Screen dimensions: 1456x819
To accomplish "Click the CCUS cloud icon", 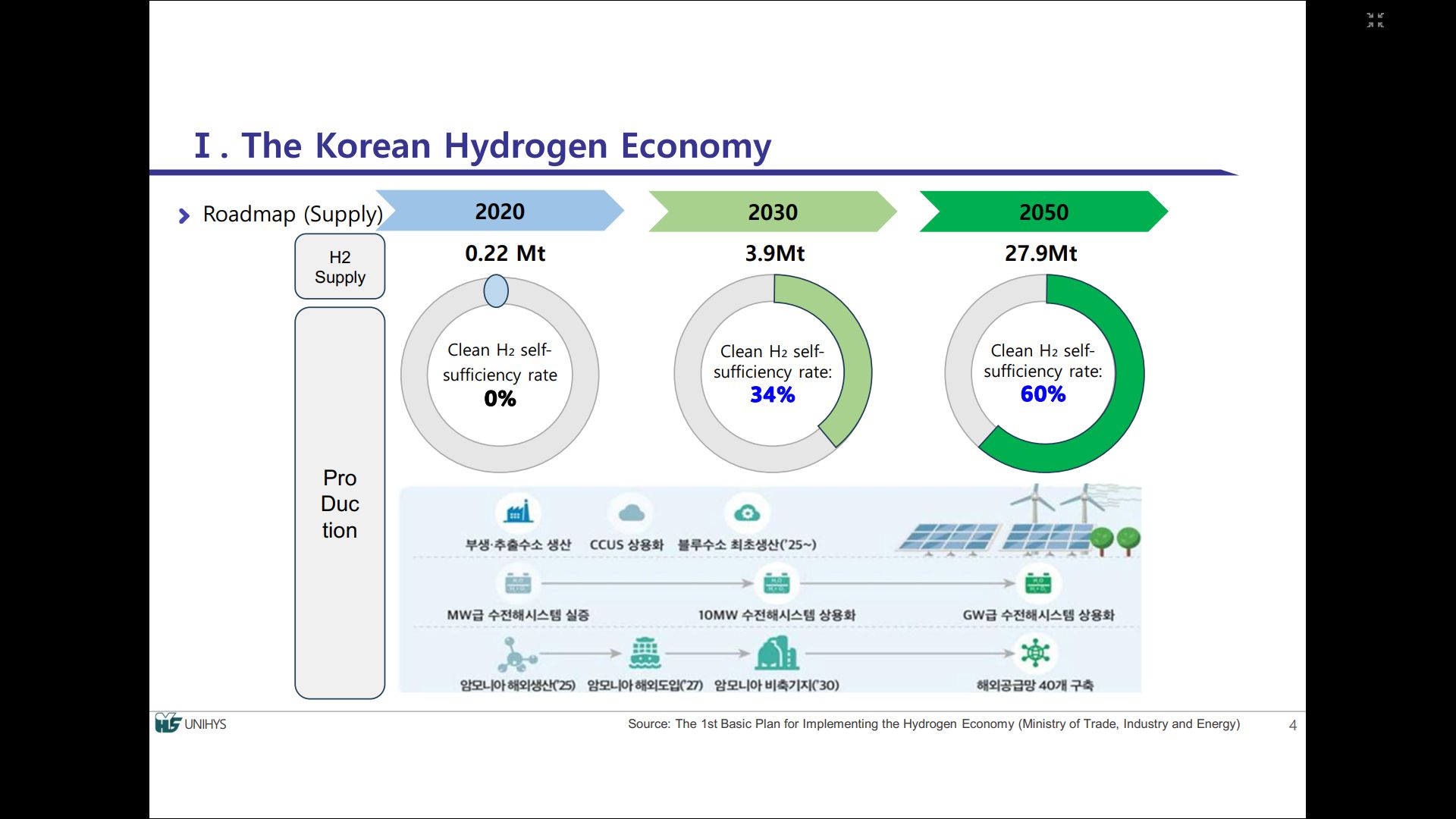I will (x=630, y=513).
